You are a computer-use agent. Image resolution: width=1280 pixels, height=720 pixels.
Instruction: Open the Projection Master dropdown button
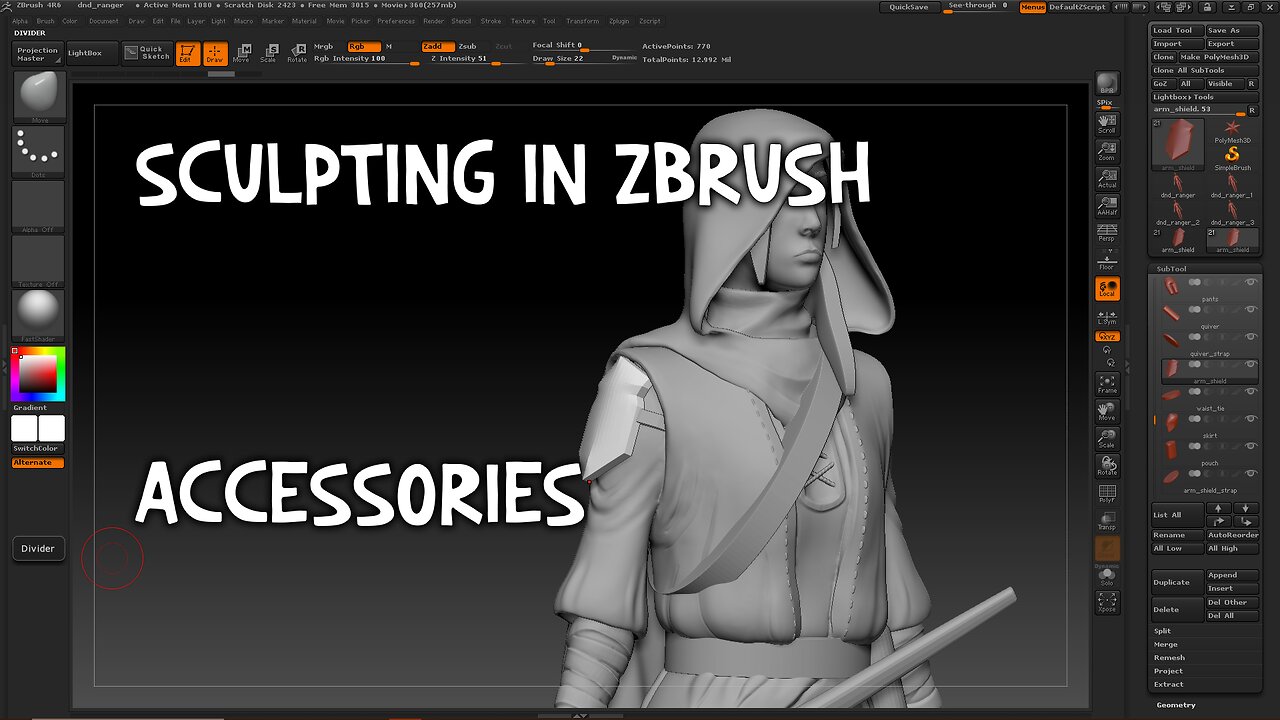pos(38,53)
